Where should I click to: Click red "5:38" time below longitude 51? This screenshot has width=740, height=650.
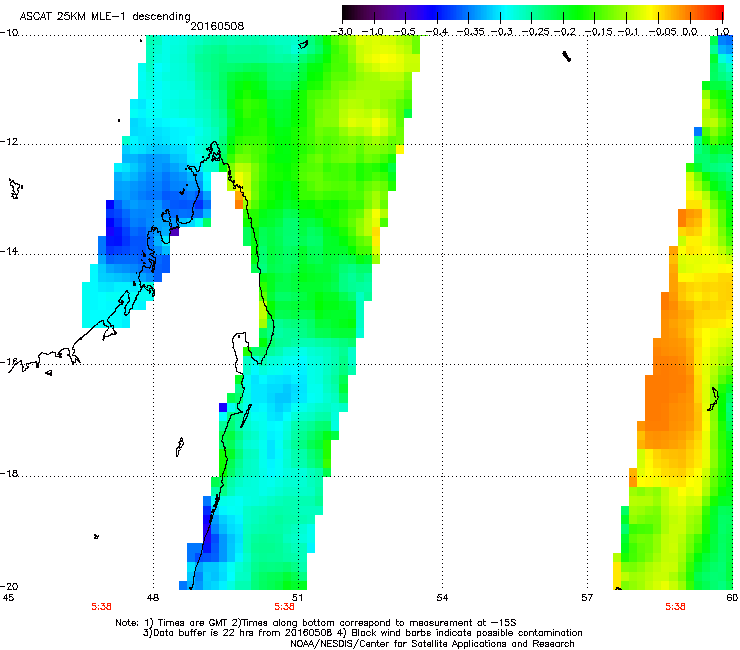[285, 607]
